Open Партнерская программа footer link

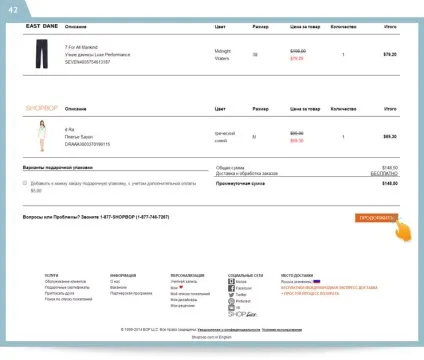pos(131,293)
